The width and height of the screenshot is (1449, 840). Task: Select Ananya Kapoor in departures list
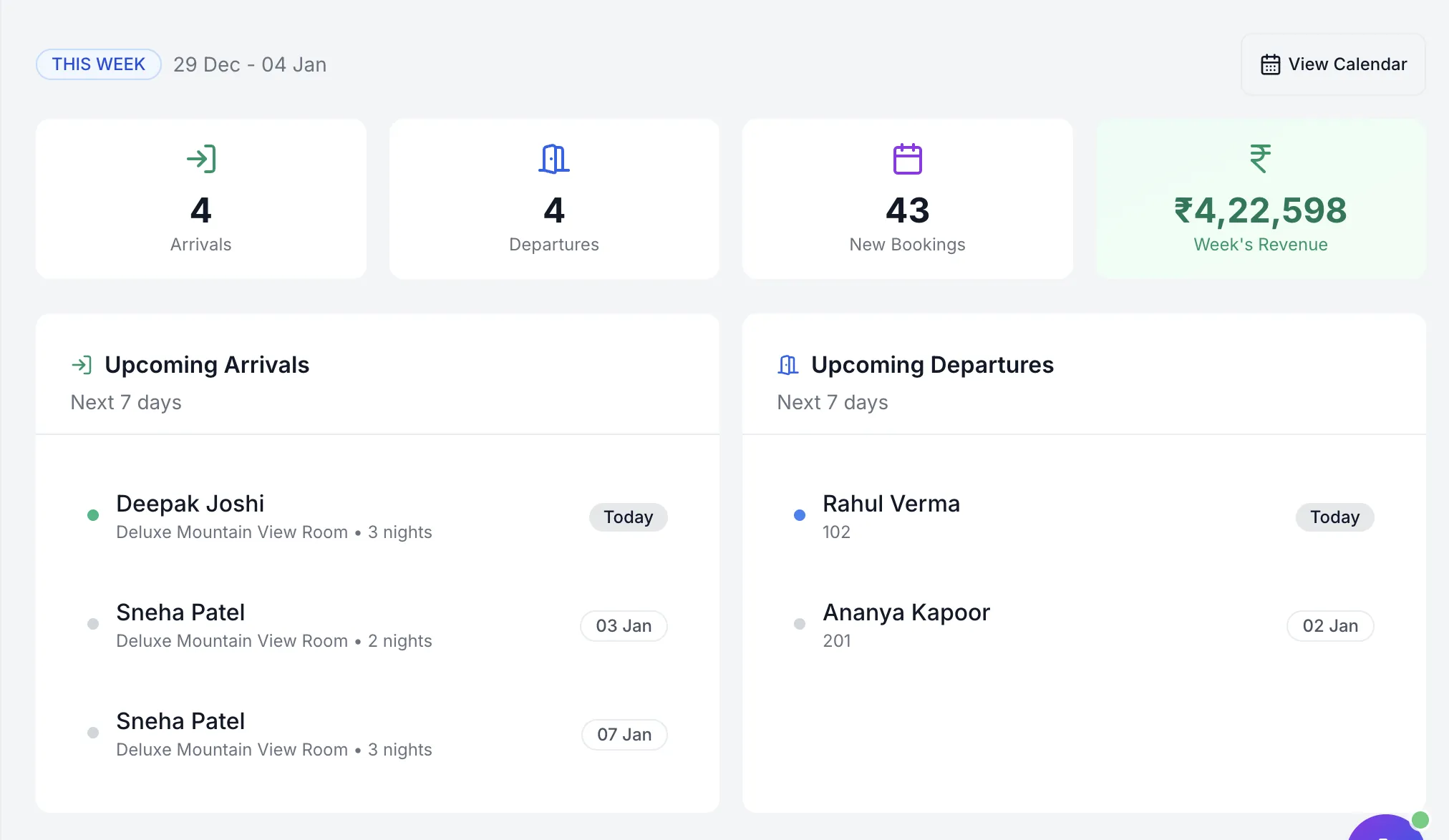click(1084, 625)
